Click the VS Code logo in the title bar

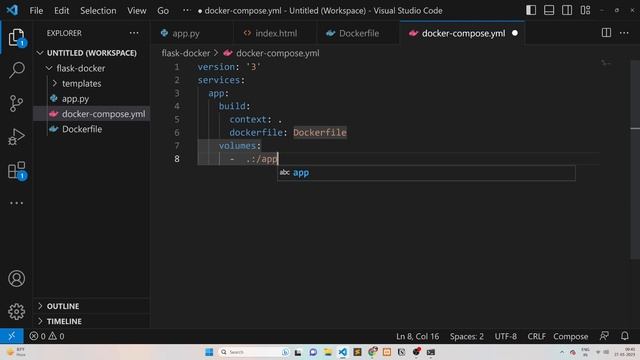point(12,10)
